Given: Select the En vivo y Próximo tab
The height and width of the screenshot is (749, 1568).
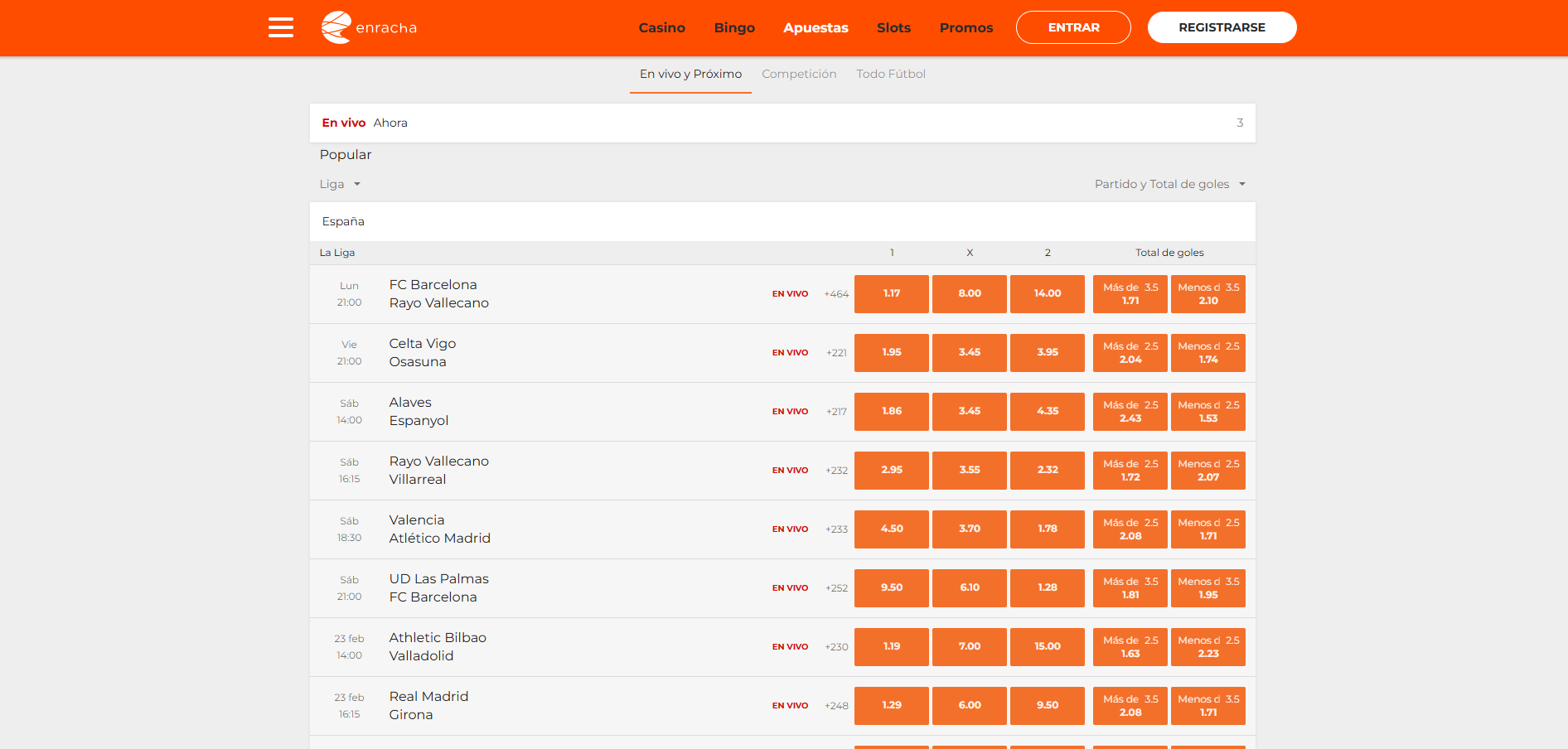Looking at the screenshot, I should (x=690, y=74).
